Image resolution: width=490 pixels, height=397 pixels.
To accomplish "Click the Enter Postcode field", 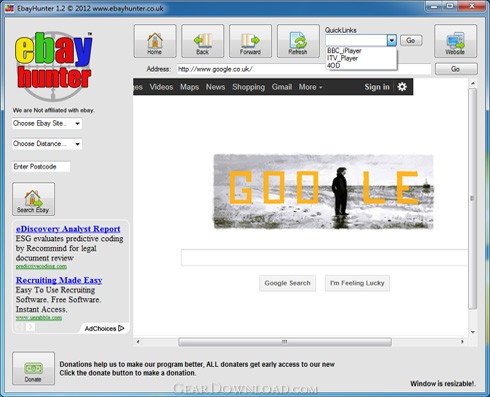I will (x=41, y=167).
